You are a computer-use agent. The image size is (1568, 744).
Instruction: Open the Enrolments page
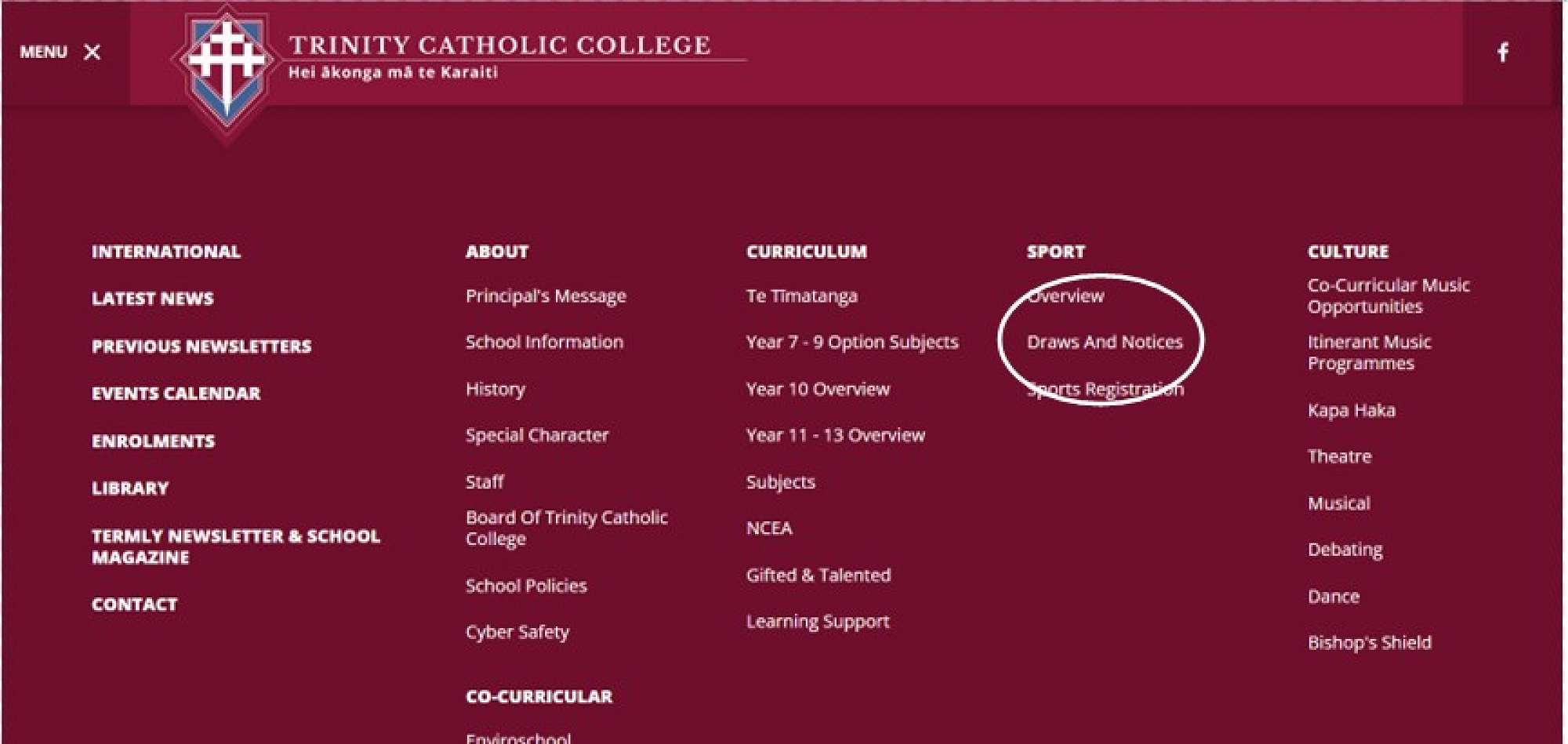[x=153, y=441]
